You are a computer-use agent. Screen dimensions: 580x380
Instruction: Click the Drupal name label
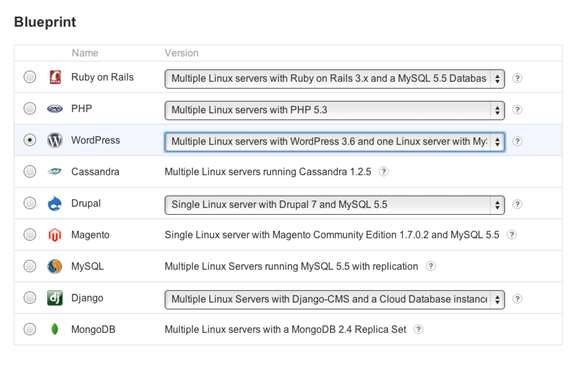[x=86, y=204]
